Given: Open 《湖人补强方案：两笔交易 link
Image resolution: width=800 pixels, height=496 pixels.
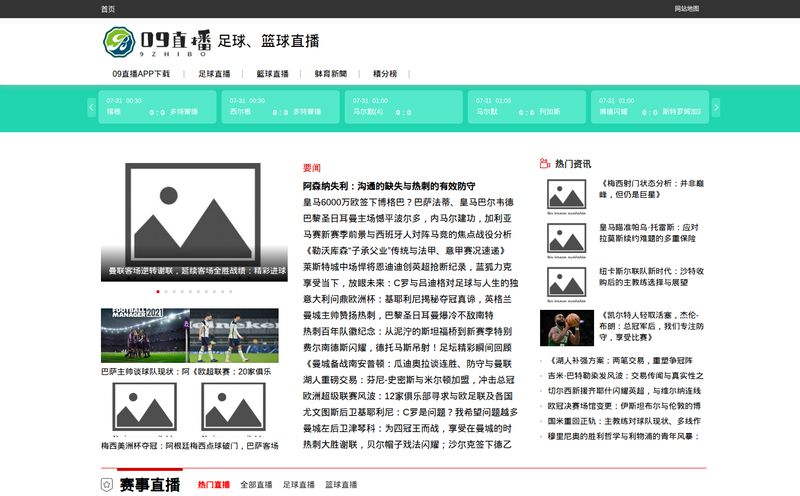Looking at the screenshot, I should click(620, 360).
